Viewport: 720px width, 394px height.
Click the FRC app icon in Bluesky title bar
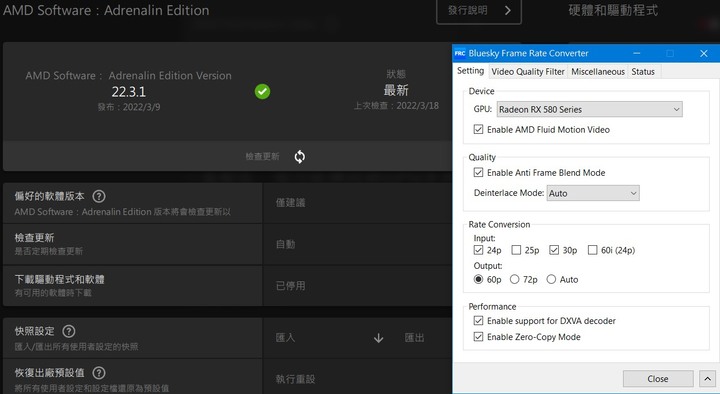click(460, 53)
